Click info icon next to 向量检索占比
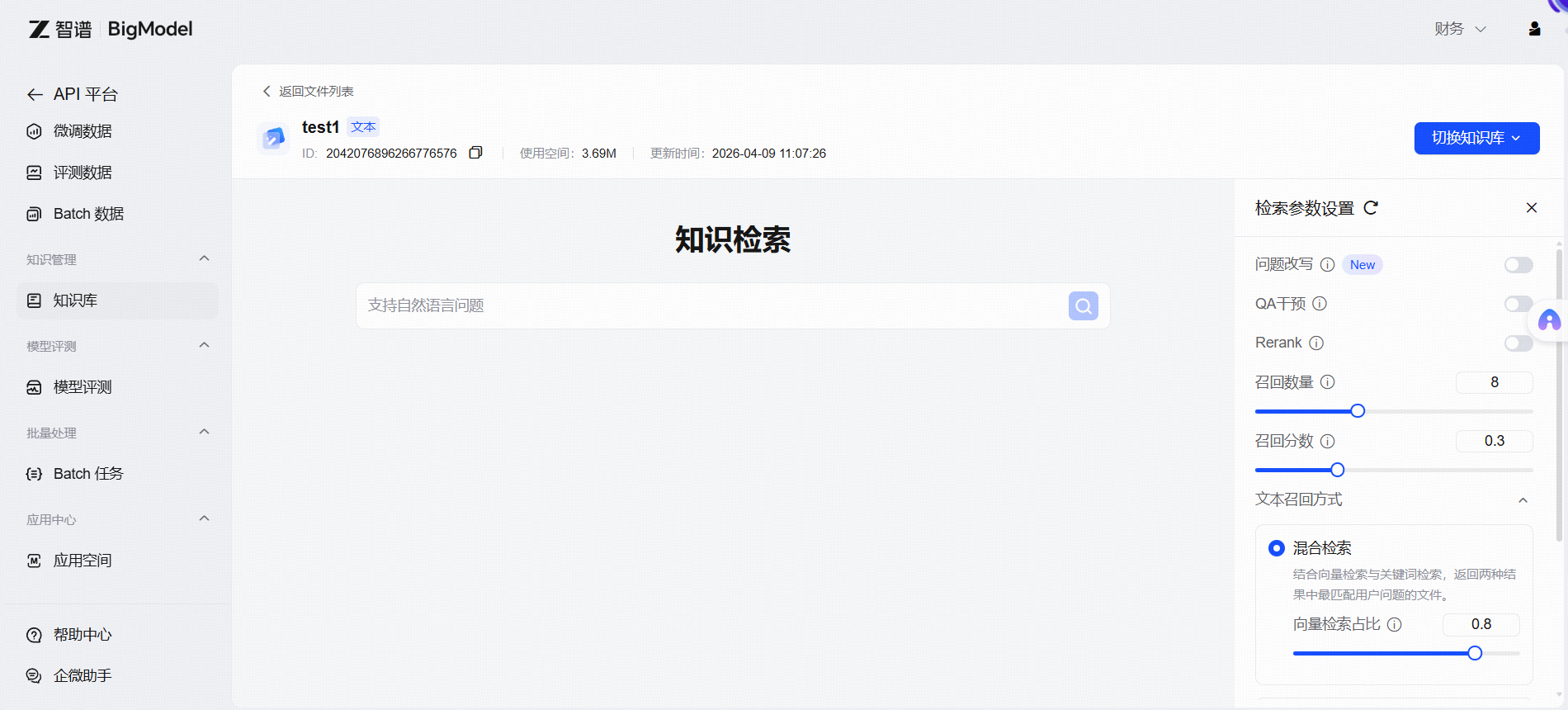 [x=1394, y=625]
